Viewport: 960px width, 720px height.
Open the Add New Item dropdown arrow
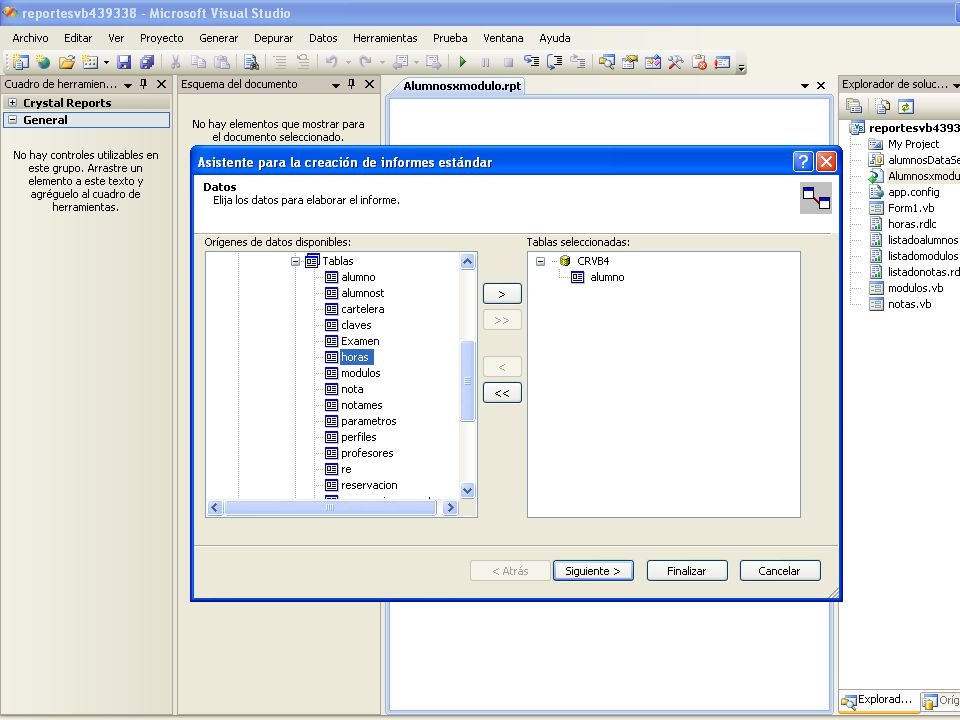106,62
